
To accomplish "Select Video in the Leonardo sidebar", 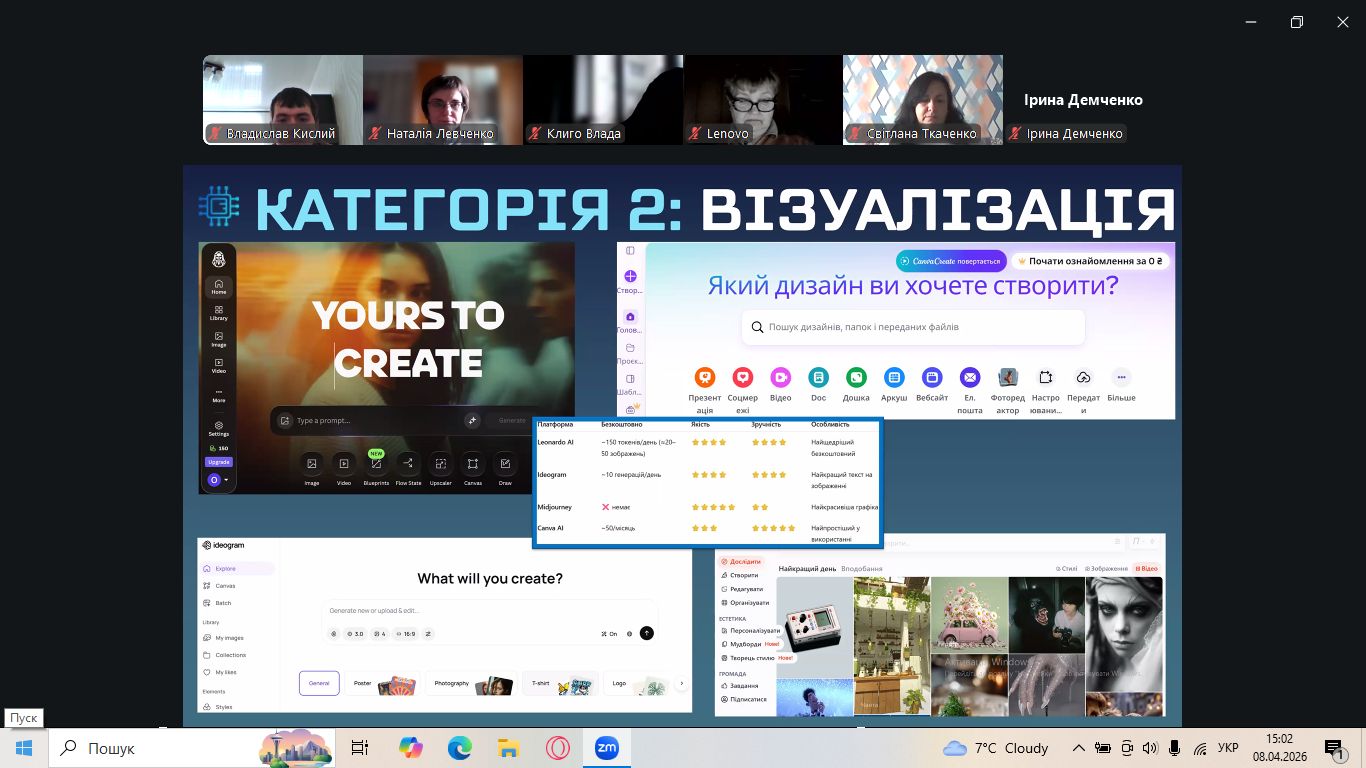I will 218,365.
